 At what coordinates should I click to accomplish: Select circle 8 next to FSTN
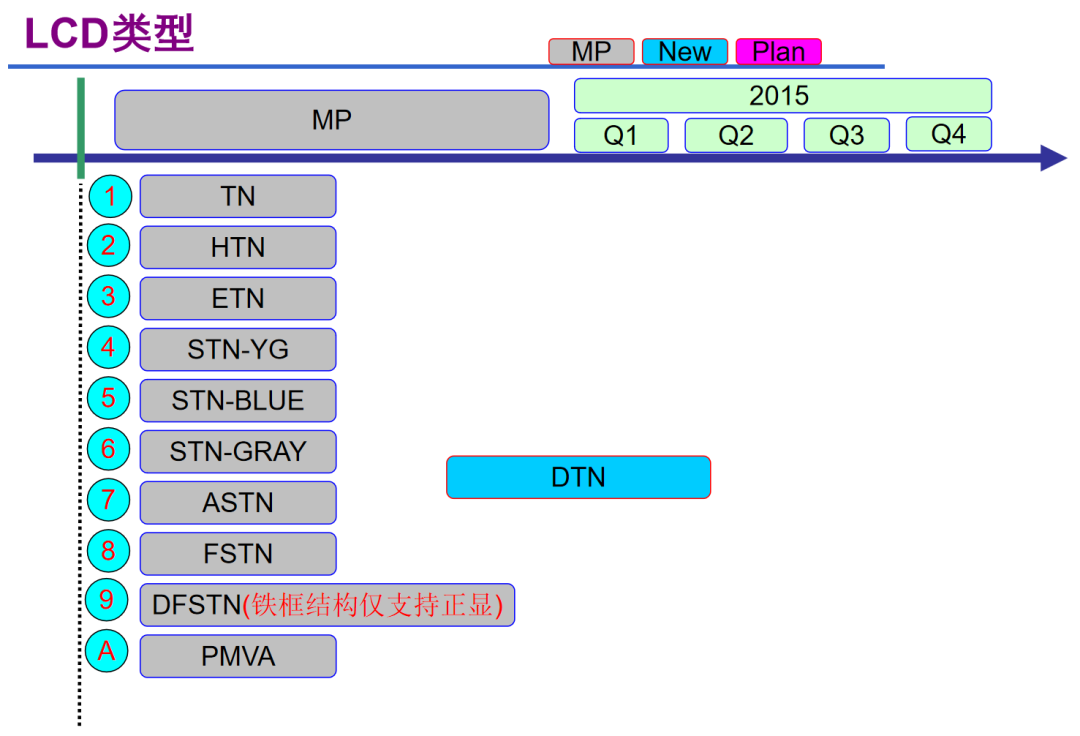(x=109, y=551)
